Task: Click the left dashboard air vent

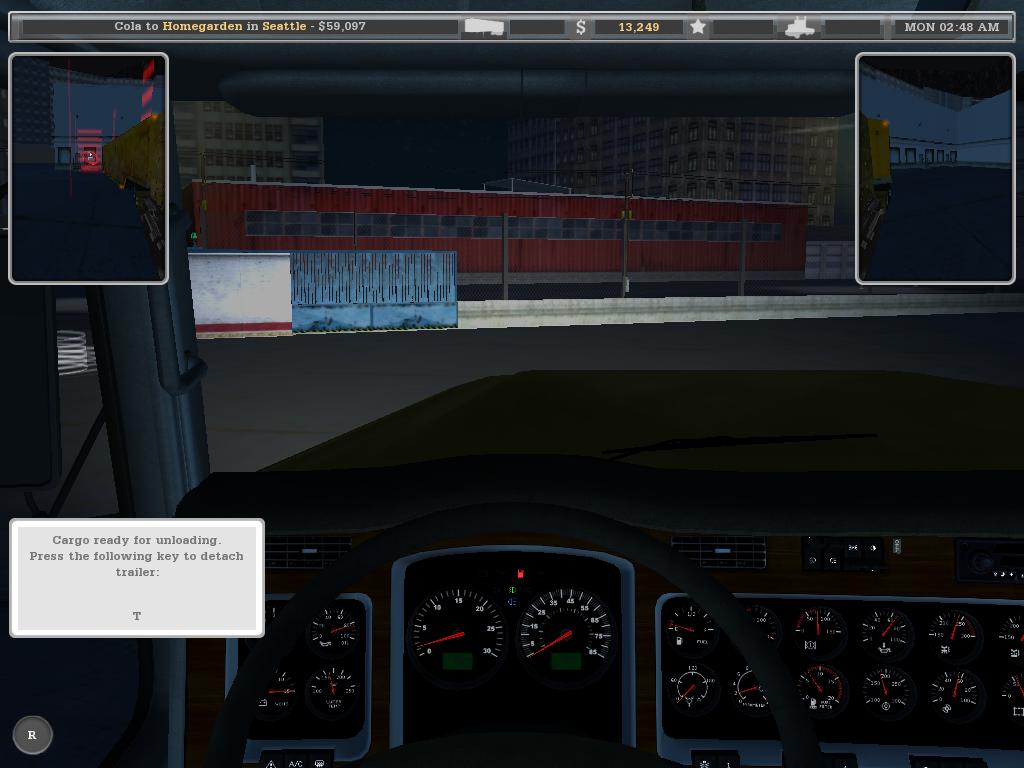Action: click(x=308, y=552)
